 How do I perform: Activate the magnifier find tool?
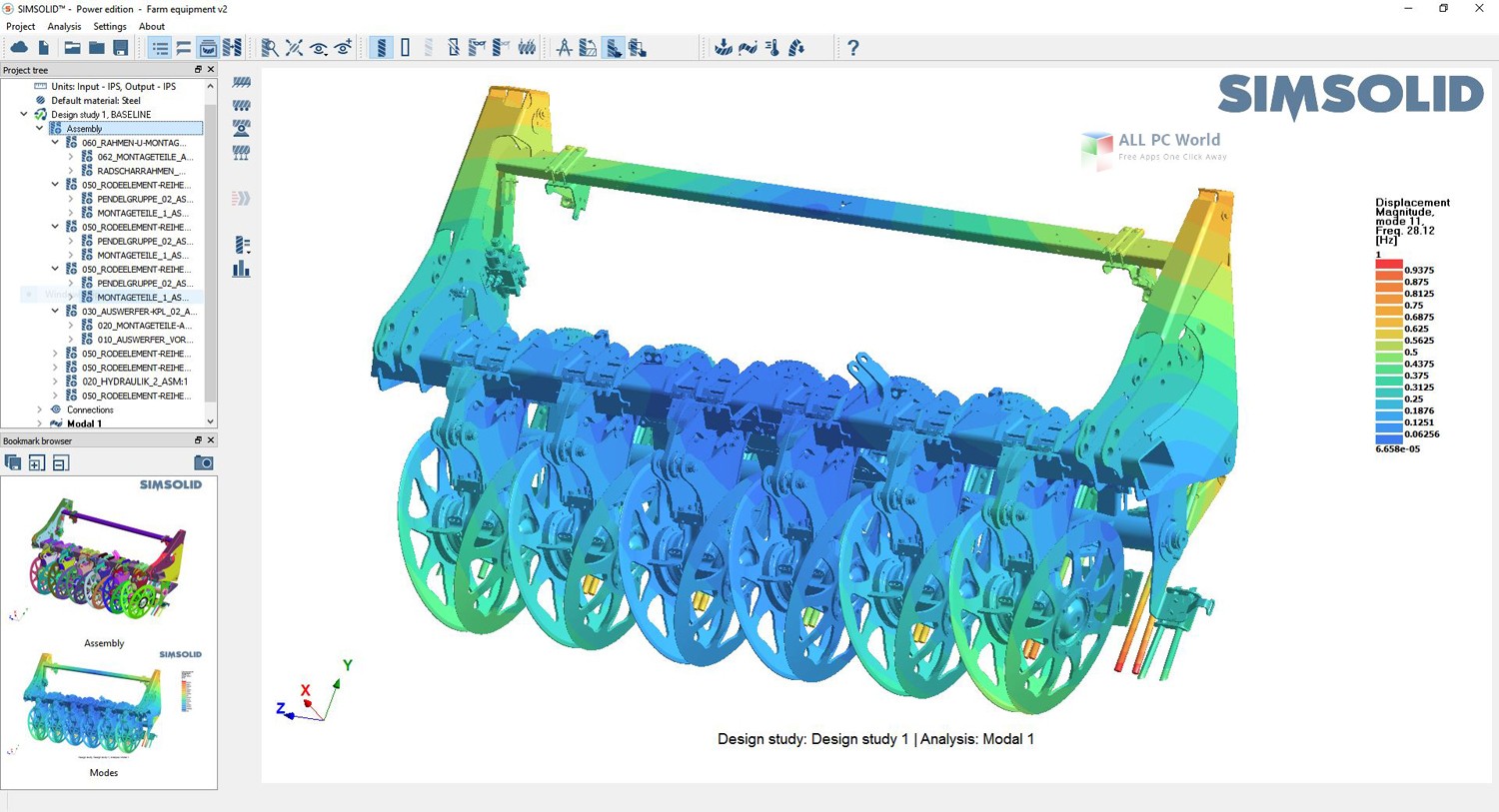tap(268, 47)
